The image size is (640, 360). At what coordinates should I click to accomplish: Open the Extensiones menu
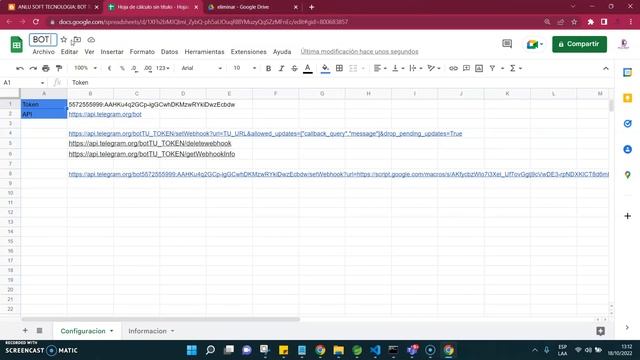pos(248,52)
